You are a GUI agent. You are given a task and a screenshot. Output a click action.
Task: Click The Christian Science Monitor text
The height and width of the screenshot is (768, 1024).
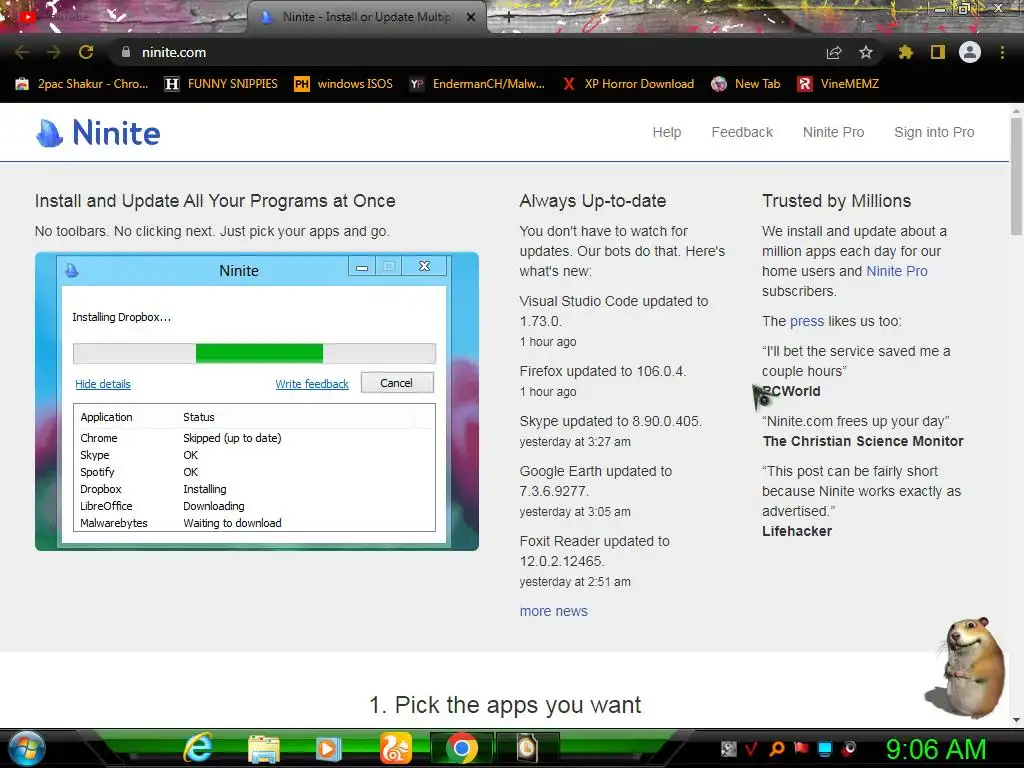(863, 441)
